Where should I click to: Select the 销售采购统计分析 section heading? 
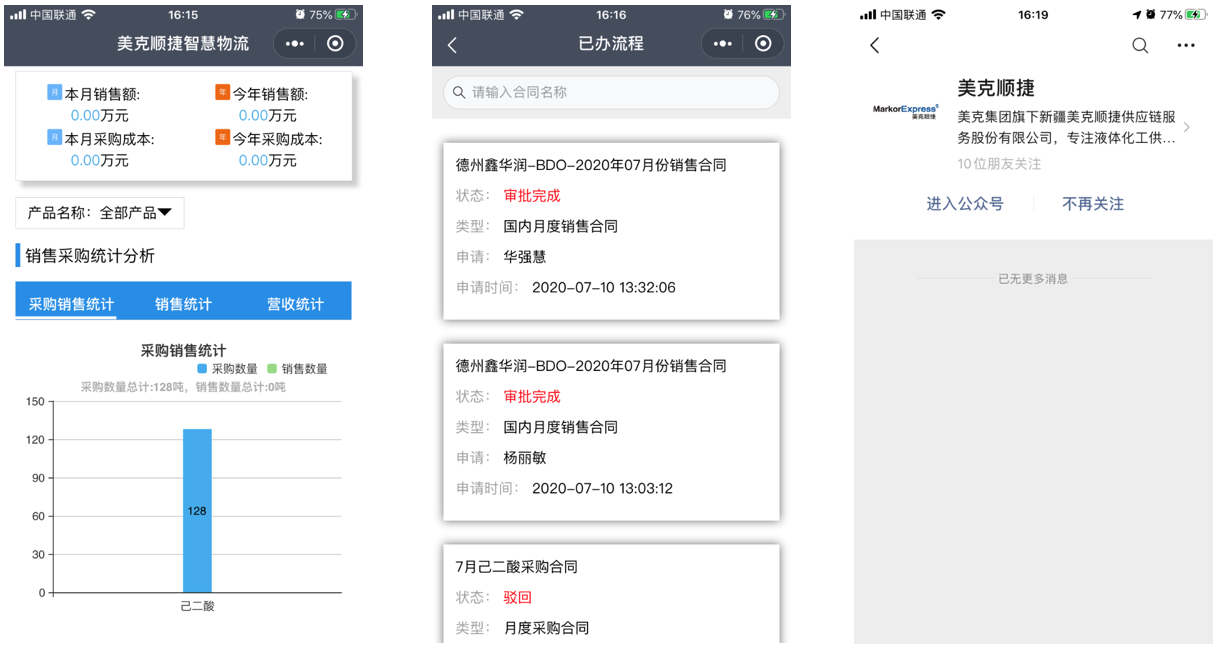[x=90, y=255]
